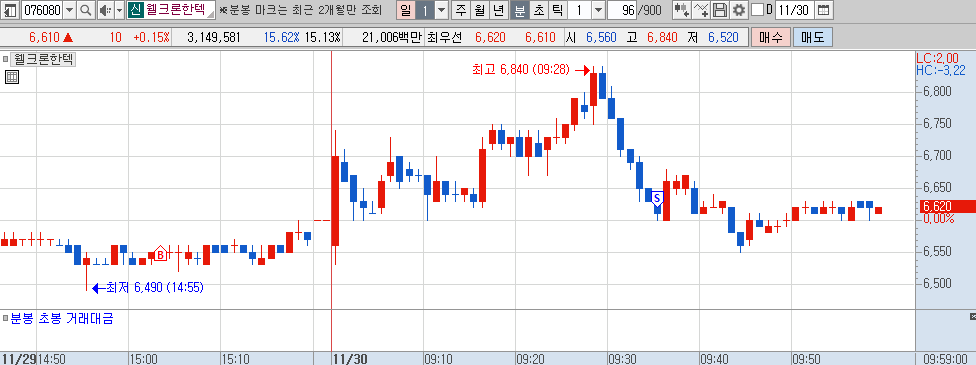976x365 pixels.
Task: Click the small square beside 웰크론한텍 legend
Action: pyautogui.click(x=6, y=60)
